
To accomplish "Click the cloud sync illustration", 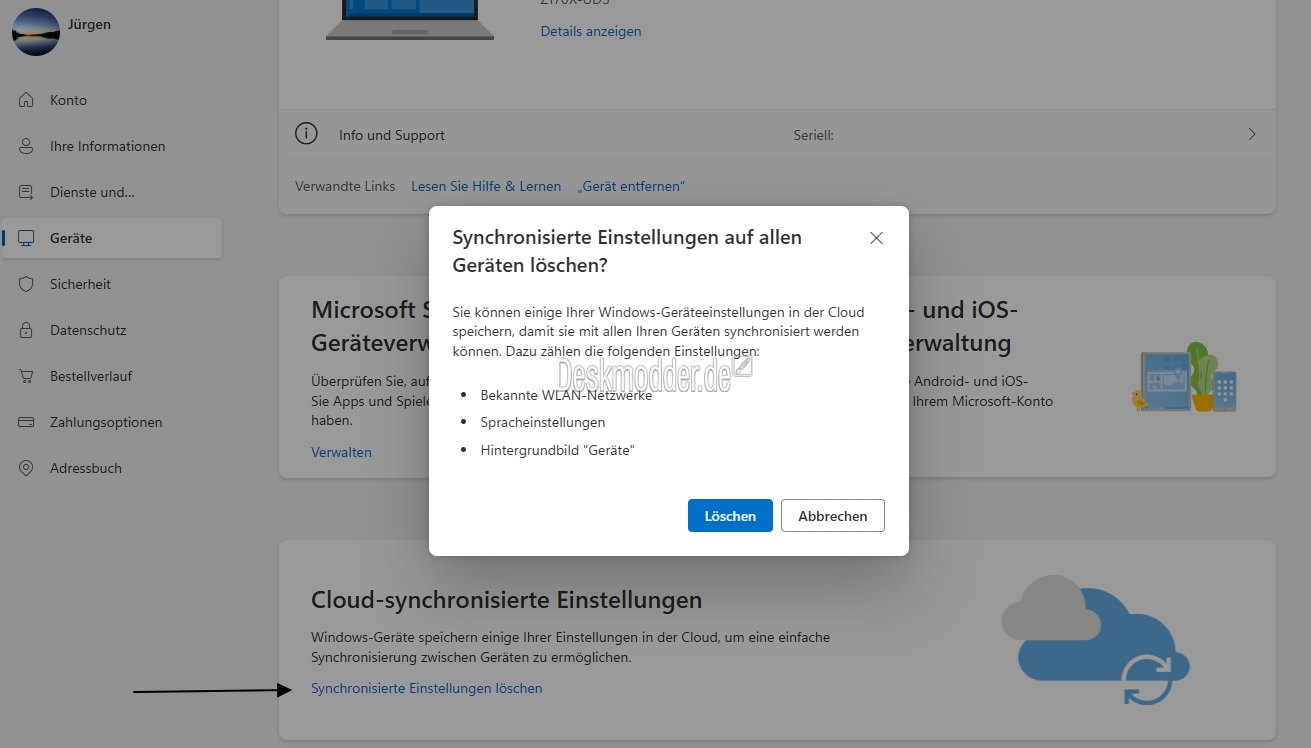I will [1095, 640].
